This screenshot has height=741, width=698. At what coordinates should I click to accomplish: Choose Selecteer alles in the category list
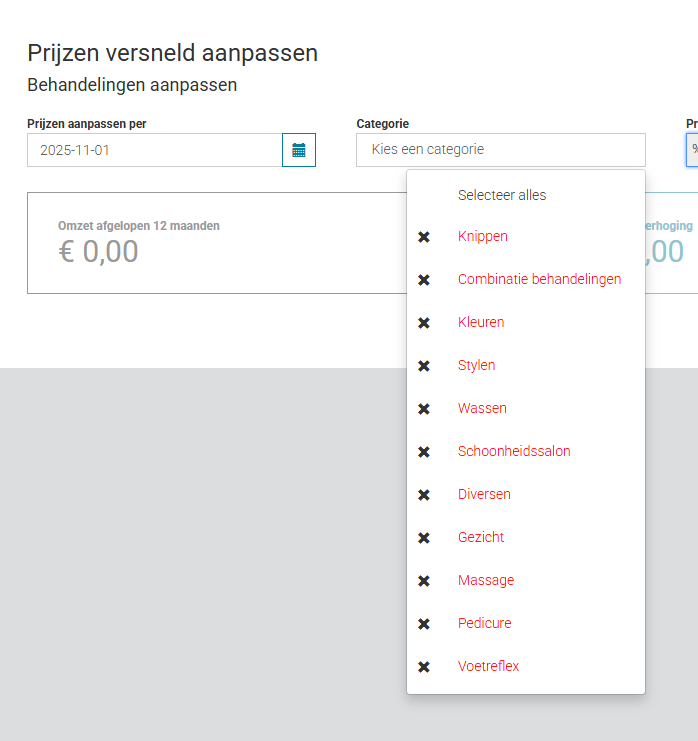pyautogui.click(x=502, y=195)
